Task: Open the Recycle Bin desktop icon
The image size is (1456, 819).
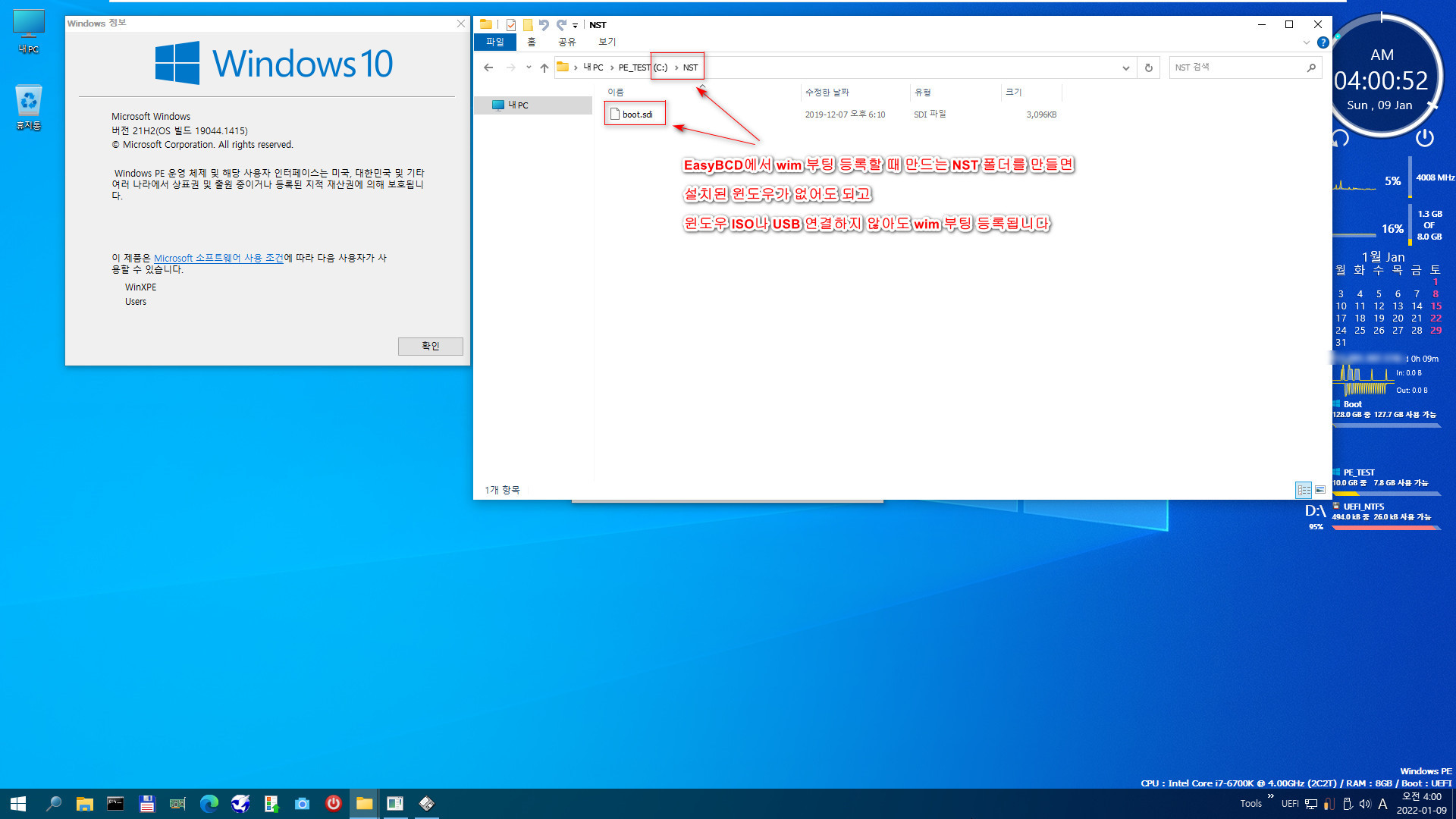Action: tap(29, 107)
